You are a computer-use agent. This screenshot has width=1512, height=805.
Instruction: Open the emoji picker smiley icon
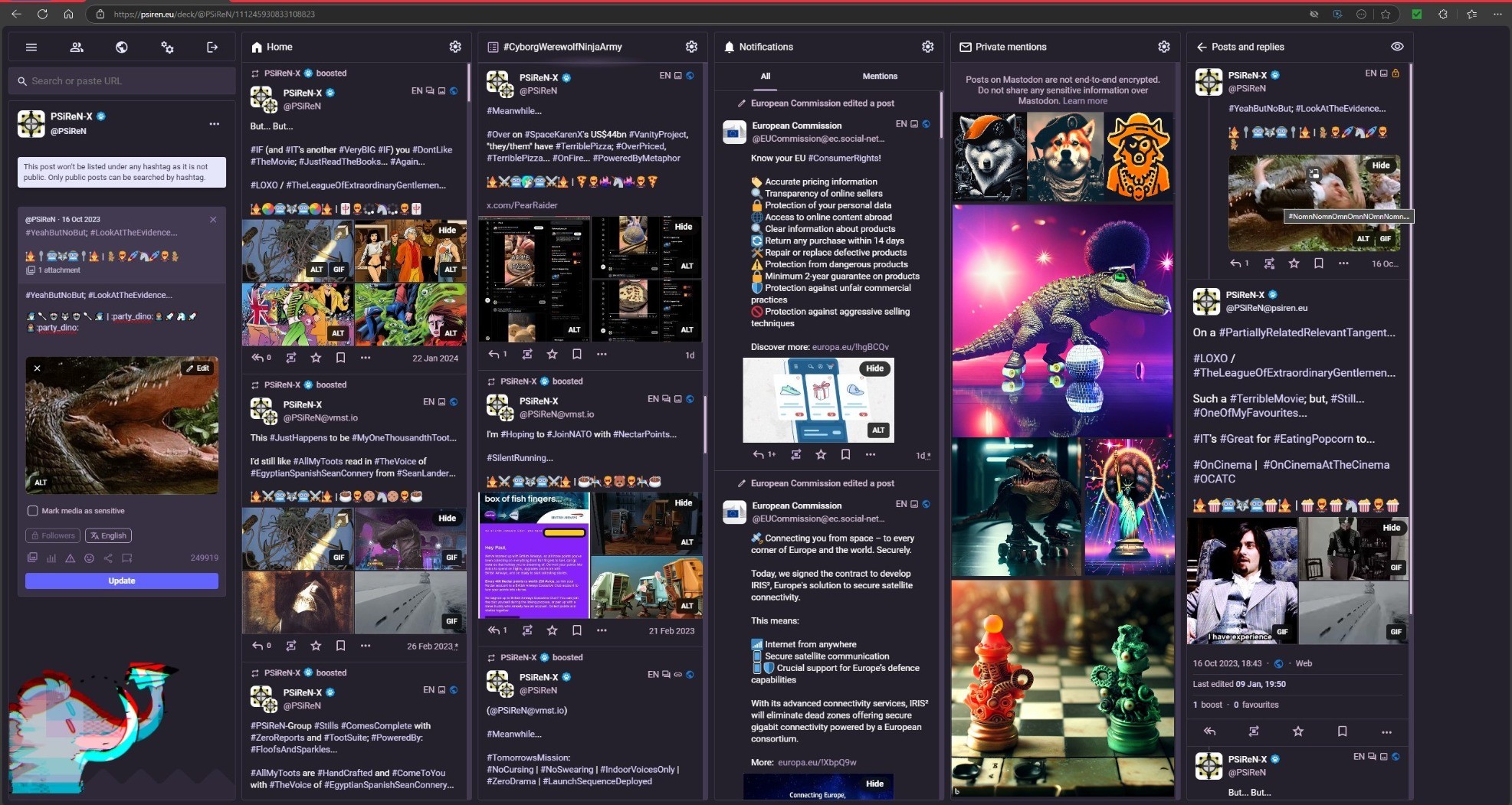[89, 558]
